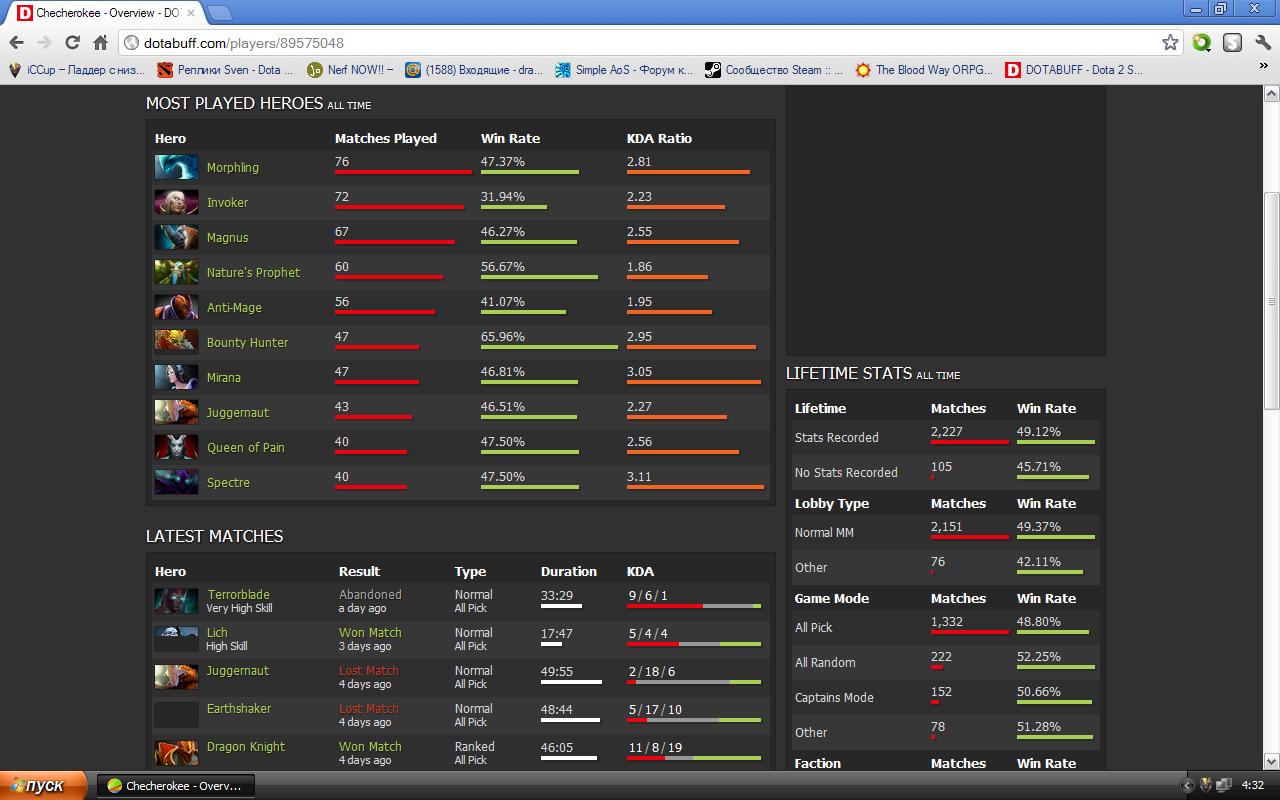This screenshot has height=800, width=1280.
Task: Click Terrorblade portrait in latest matches
Action: click(176, 600)
